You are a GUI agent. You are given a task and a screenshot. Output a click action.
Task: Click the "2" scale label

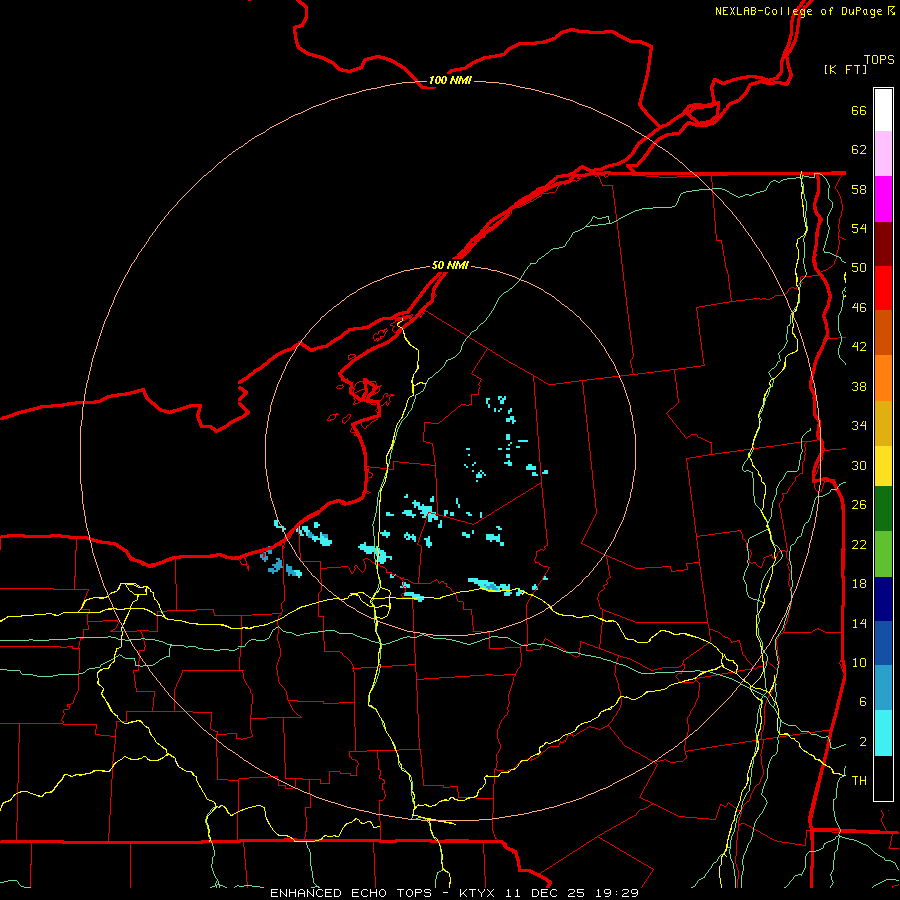pos(863,742)
